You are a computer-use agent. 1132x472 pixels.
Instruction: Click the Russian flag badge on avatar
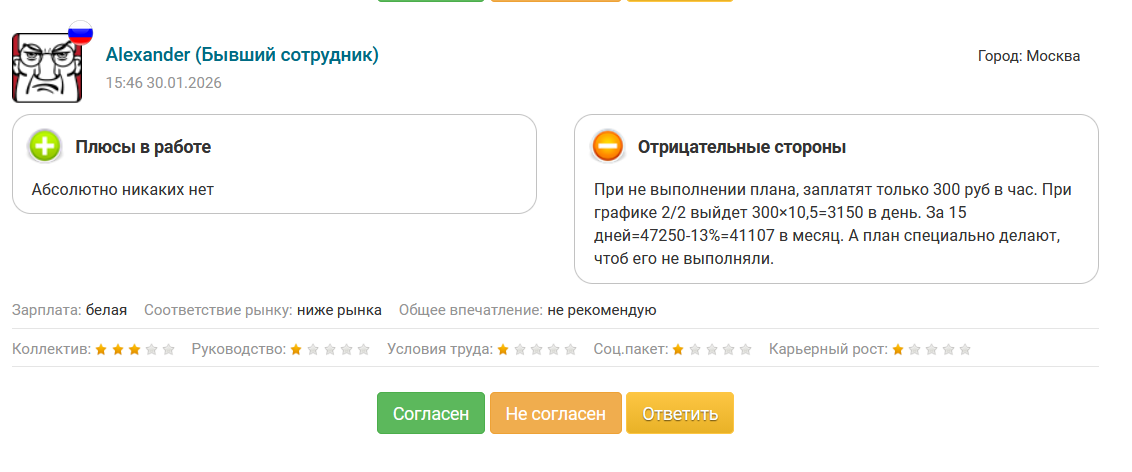[x=80, y=32]
